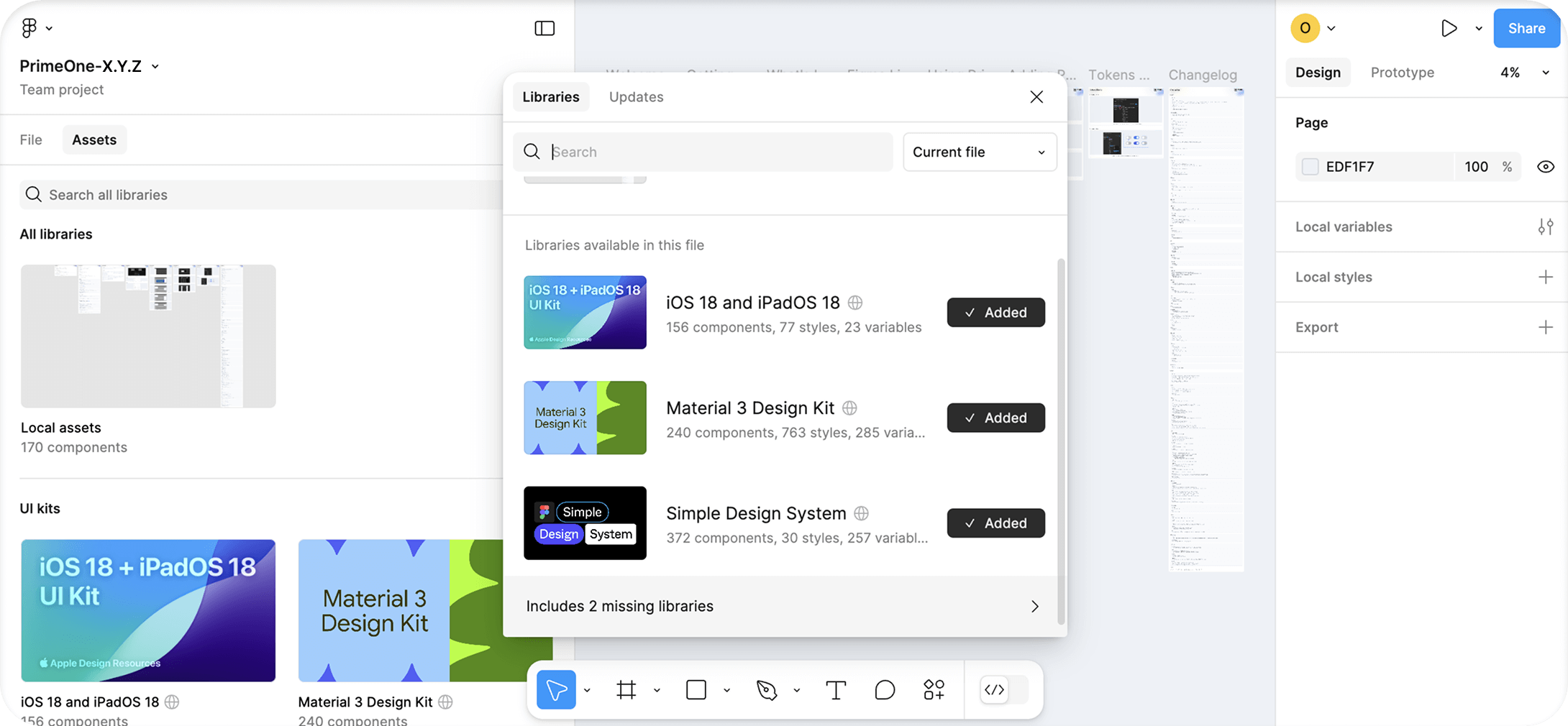Viewport: 1568px width, 726px height.
Task: Toggle page background visibility eye
Action: point(1546,167)
